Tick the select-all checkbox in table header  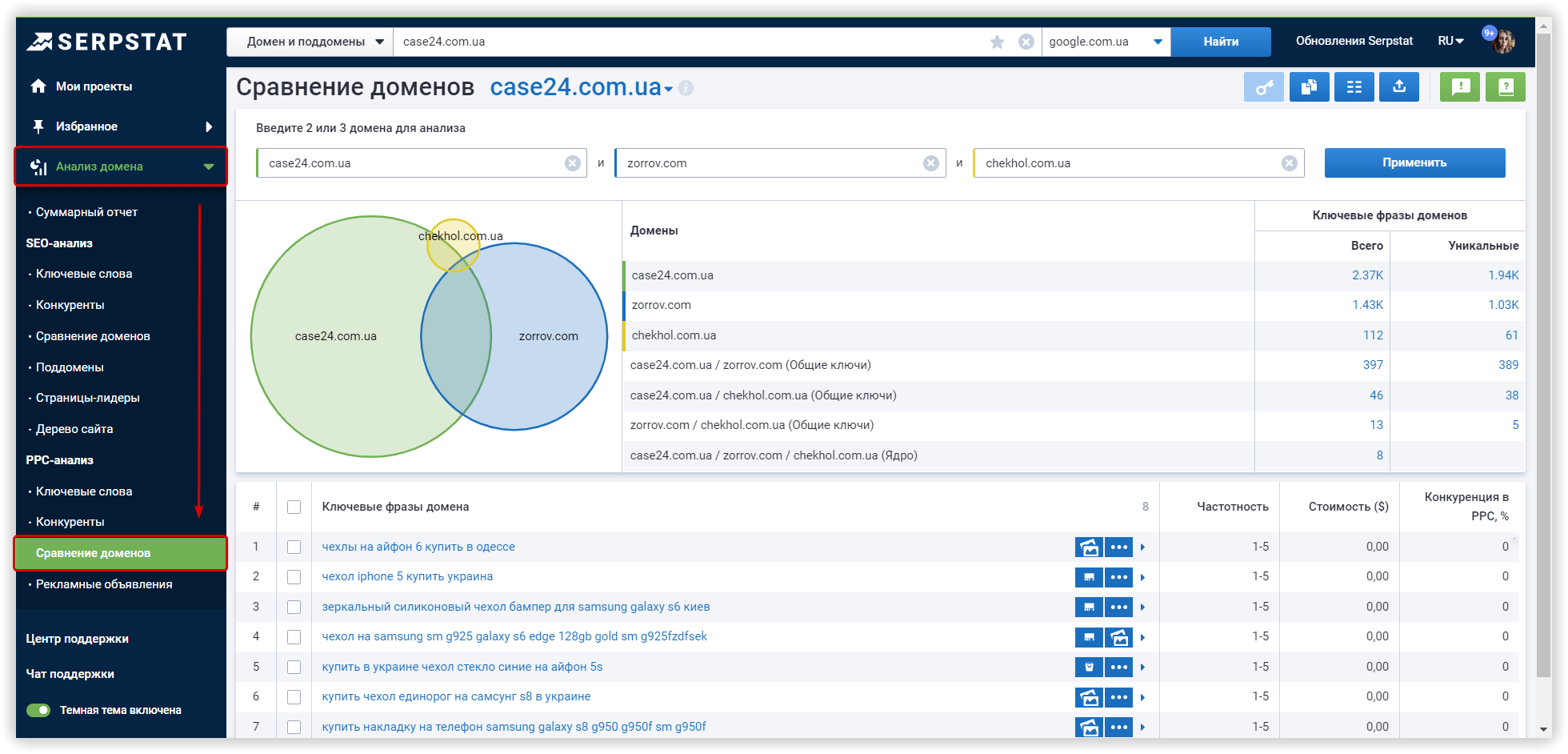[294, 507]
